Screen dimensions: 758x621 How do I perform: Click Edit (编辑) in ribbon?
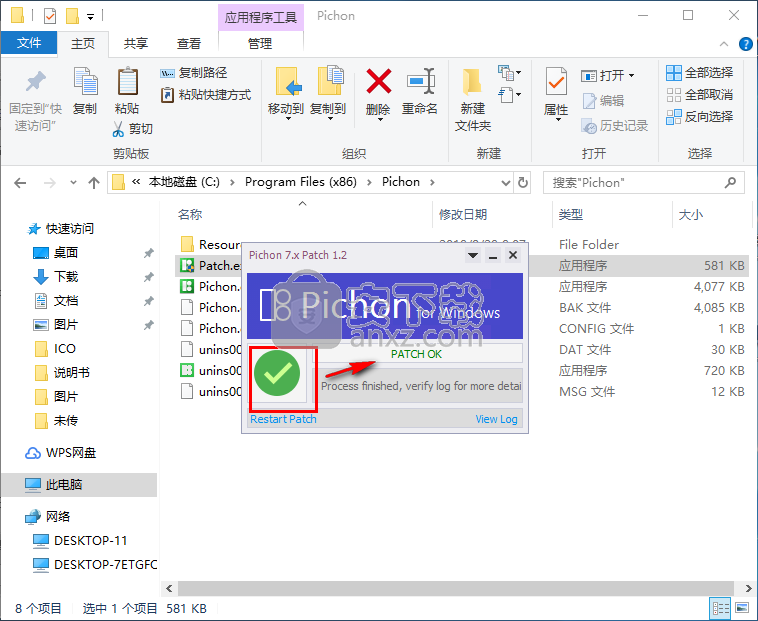(x=603, y=101)
